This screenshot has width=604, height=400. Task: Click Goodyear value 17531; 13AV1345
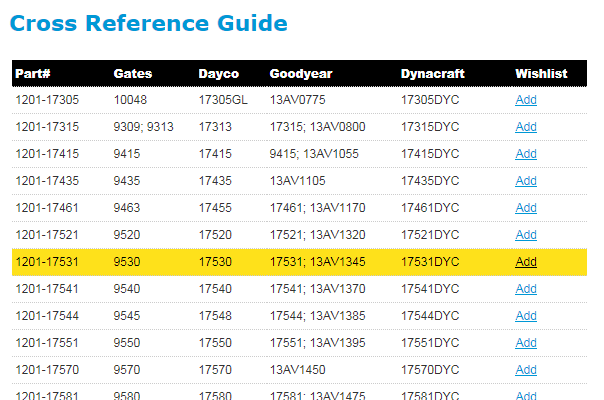pyautogui.click(x=317, y=262)
